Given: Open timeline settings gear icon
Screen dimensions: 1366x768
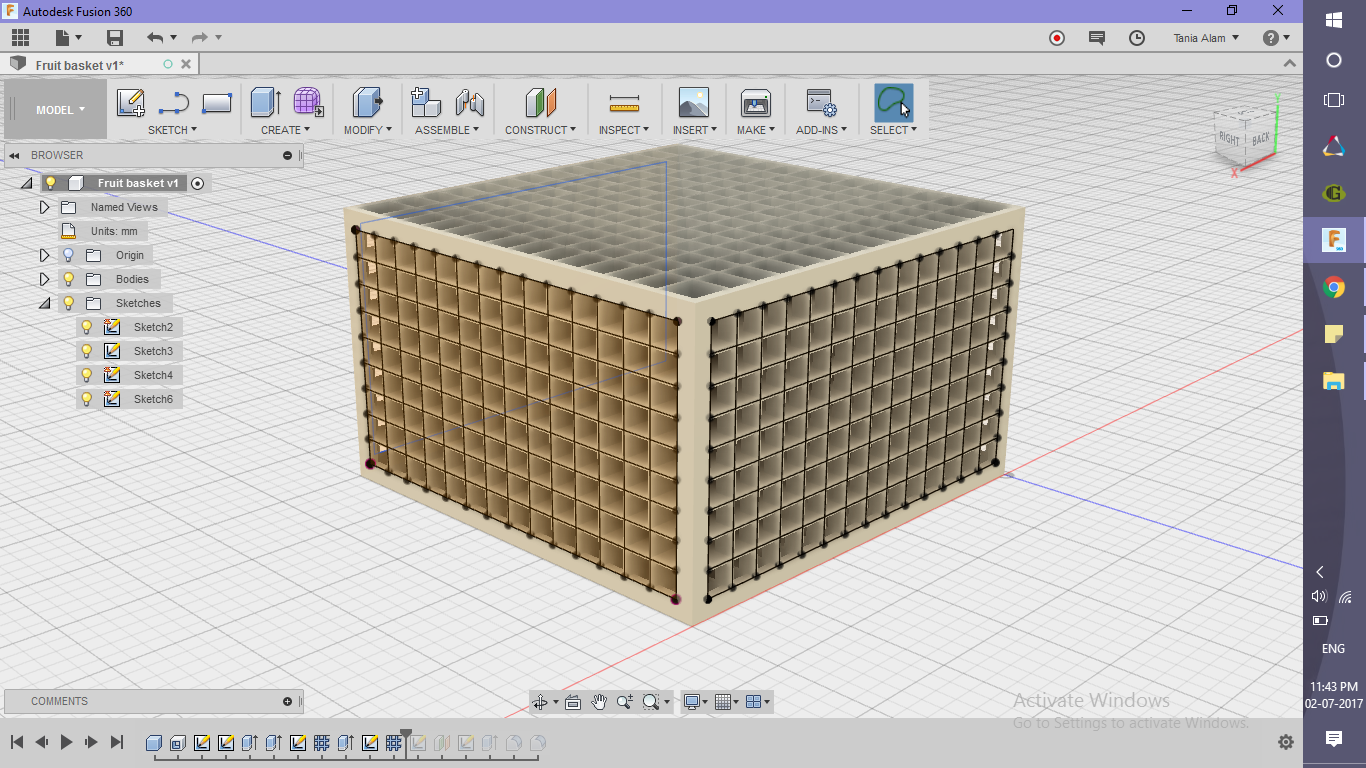Looking at the screenshot, I should pos(1286,742).
